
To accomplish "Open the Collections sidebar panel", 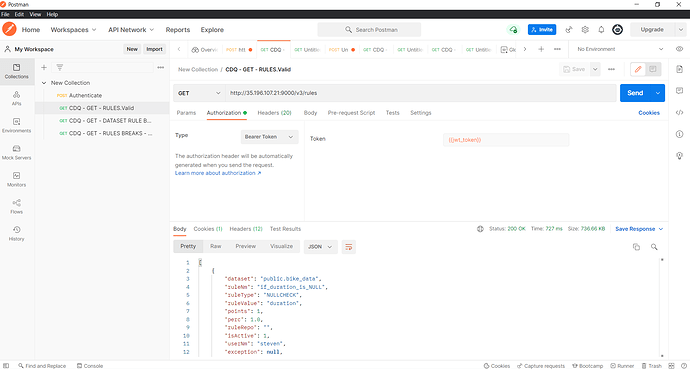I will point(17,71).
